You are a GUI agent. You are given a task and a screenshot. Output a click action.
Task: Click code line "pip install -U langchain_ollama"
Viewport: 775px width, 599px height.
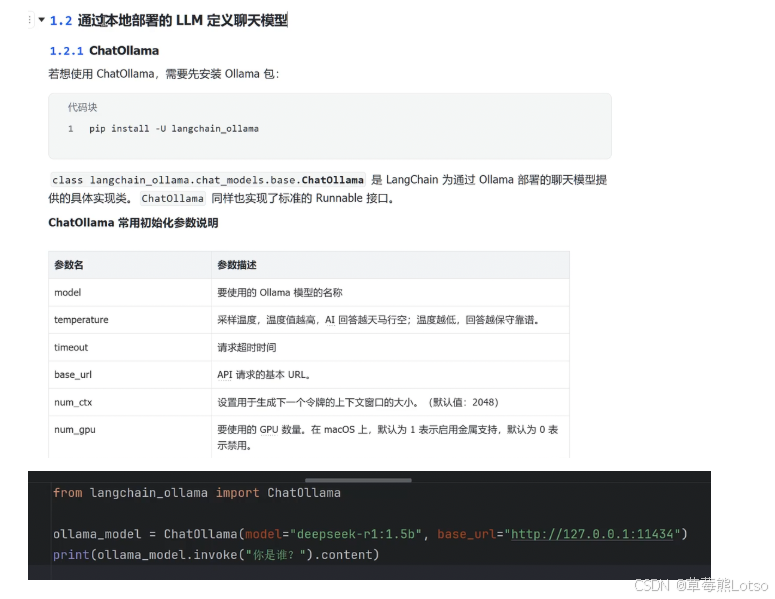pos(173,128)
